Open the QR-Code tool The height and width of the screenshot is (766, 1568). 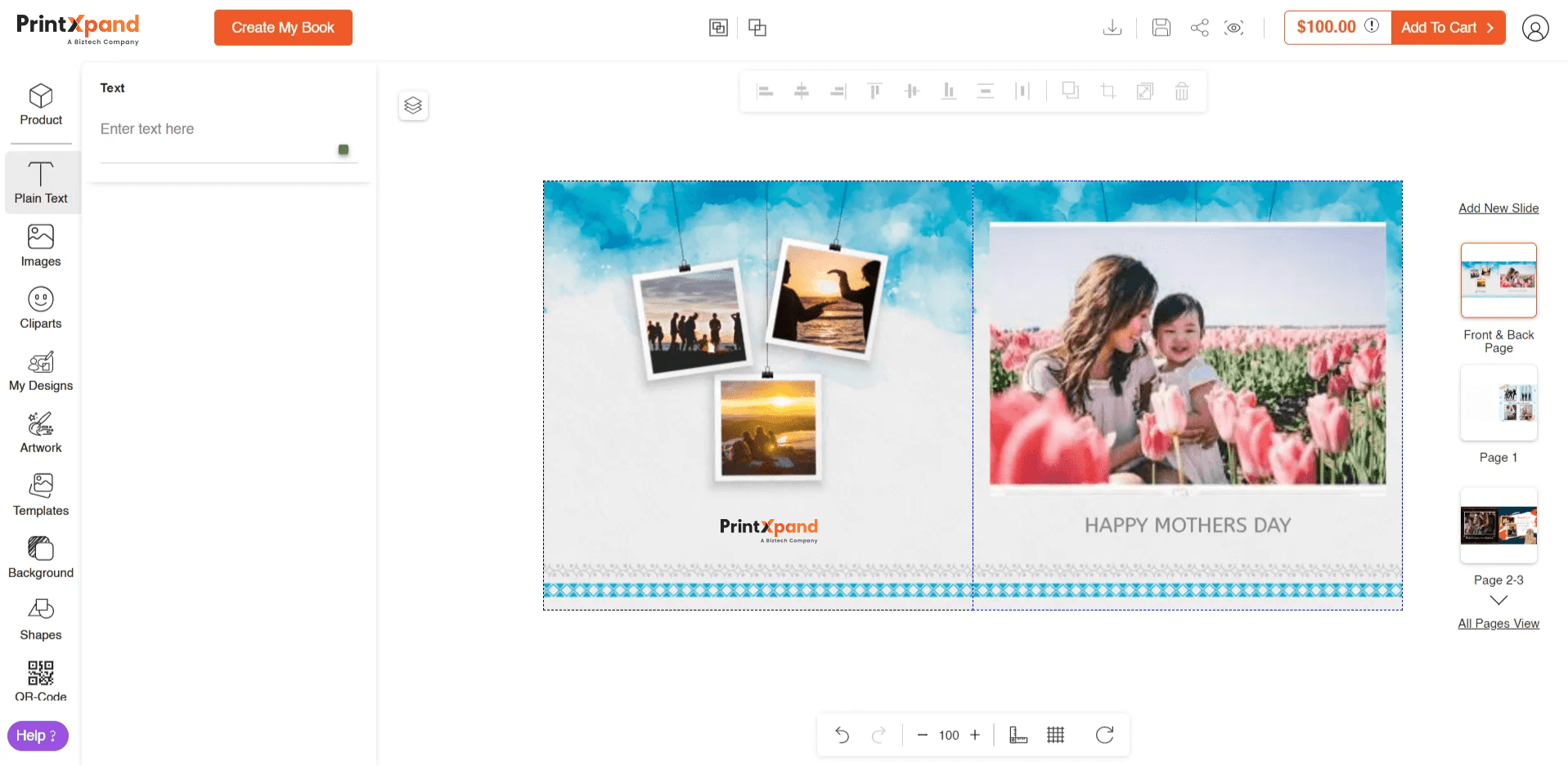point(41,681)
